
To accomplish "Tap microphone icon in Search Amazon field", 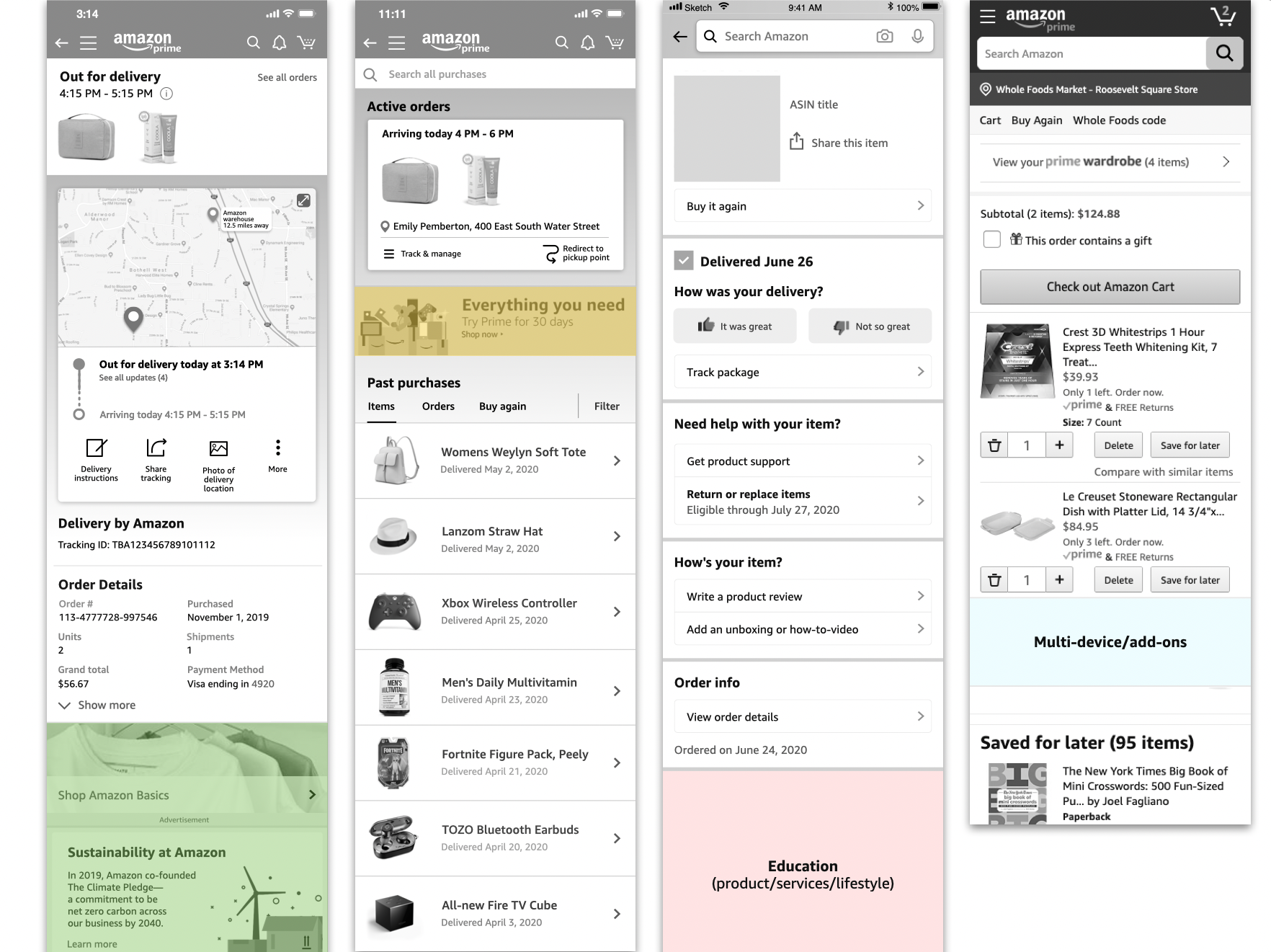I will tap(917, 36).
